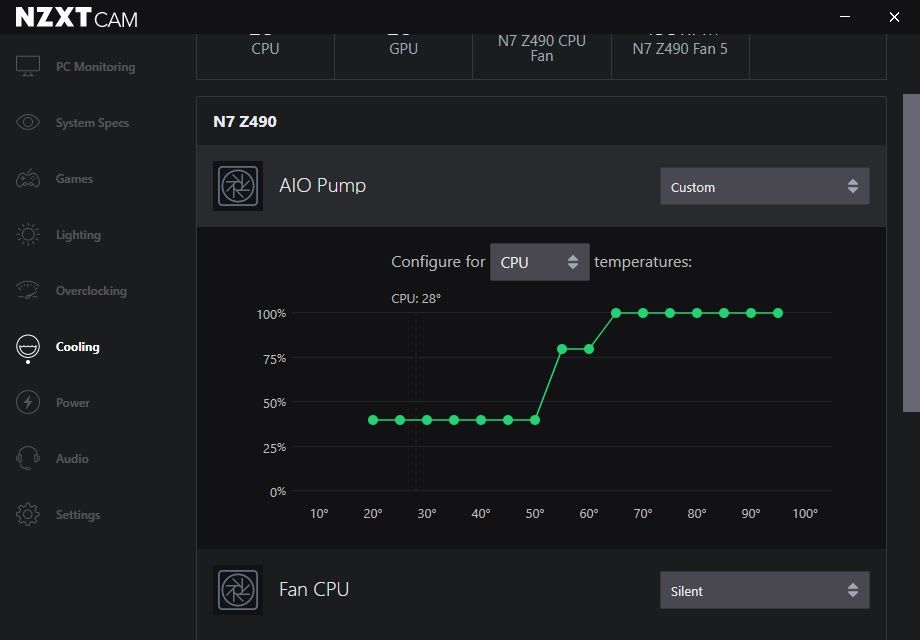Click the Fan CPU label
This screenshot has width=920, height=640.
[314, 589]
